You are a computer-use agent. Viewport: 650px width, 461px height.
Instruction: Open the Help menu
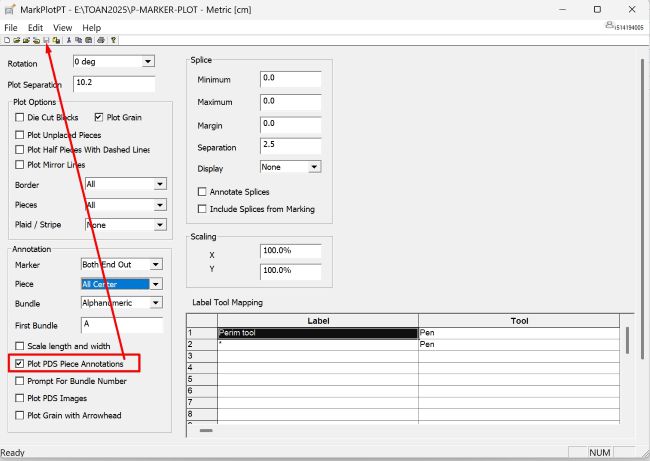point(92,28)
